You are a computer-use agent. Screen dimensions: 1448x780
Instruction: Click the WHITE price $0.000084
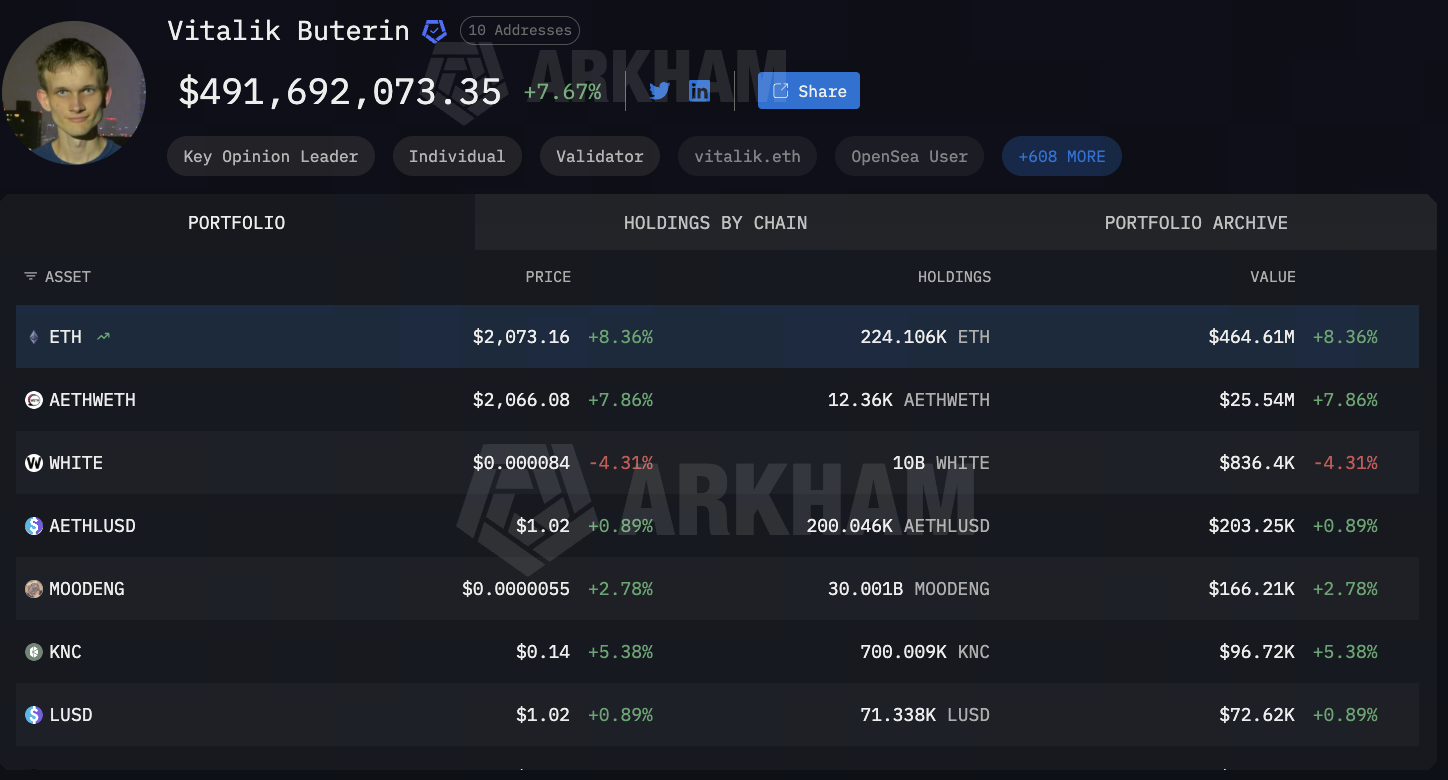pos(521,463)
